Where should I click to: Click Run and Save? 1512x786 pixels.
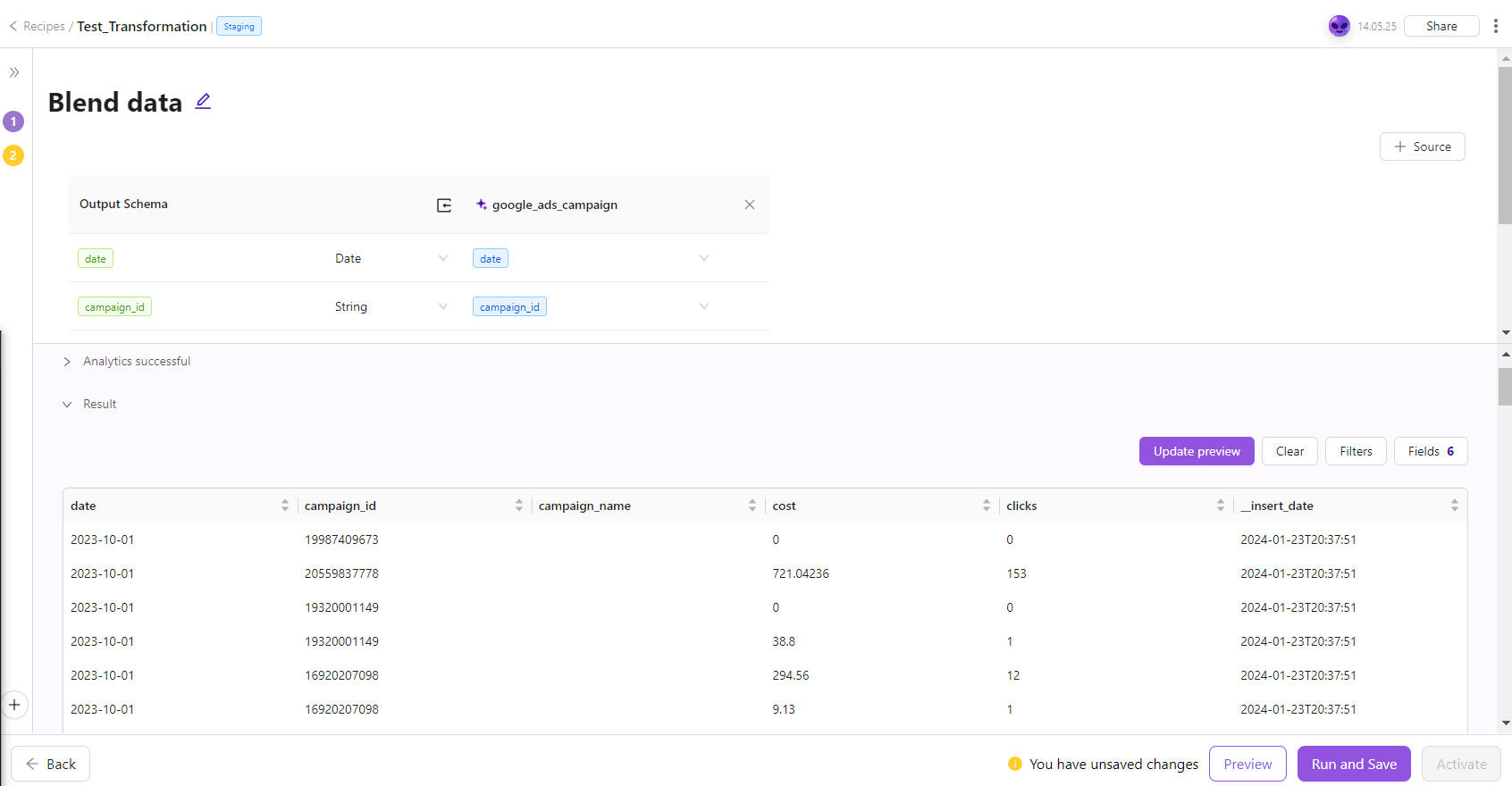point(1353,764)
